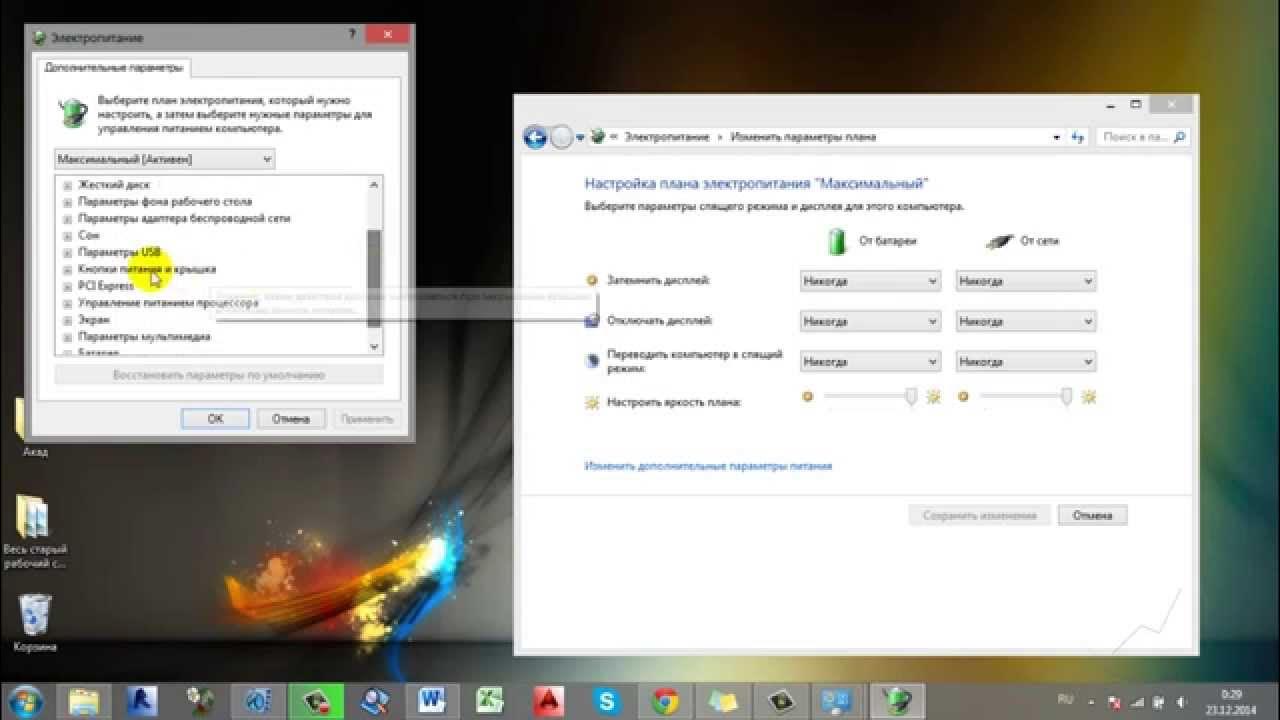Viewport: 1280px width, 720px height.
Task: Select the 'Весь старый рабочий с...' desktop folder
Action: tap(35, 534)
